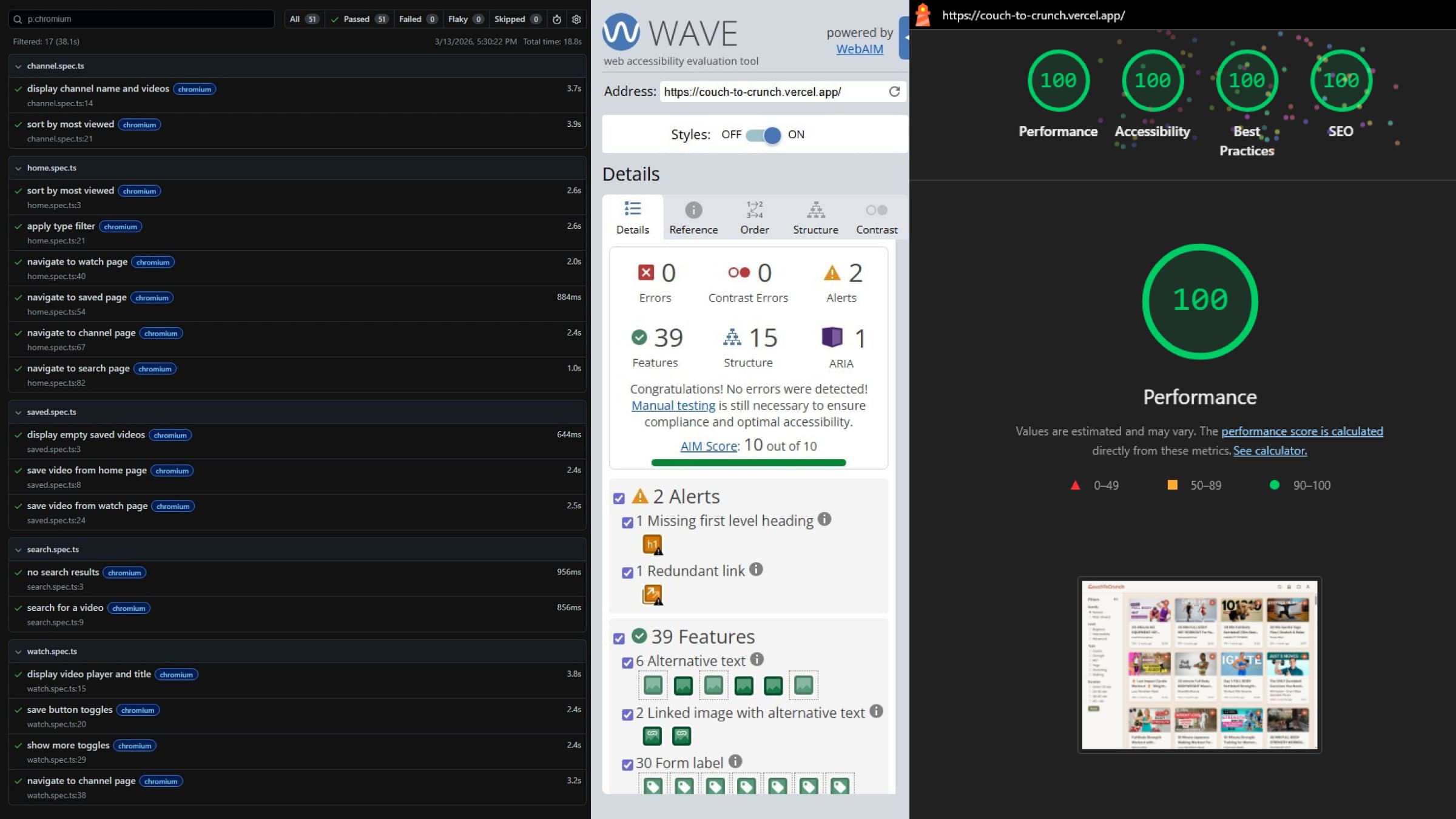Viewport: 1456px width, 819px height.
Task: Filter tests by Failed status
Action: pyautogui.click(x=417, y=19)
